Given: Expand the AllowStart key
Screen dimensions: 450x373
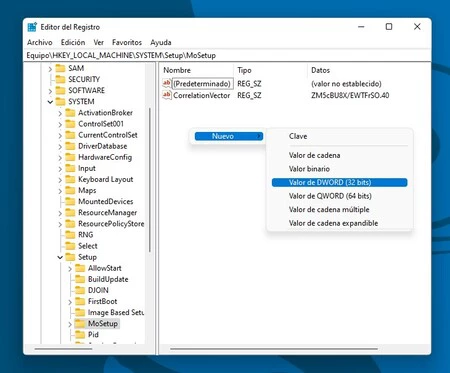Looking at the screenshot, I should pos(70,269).
